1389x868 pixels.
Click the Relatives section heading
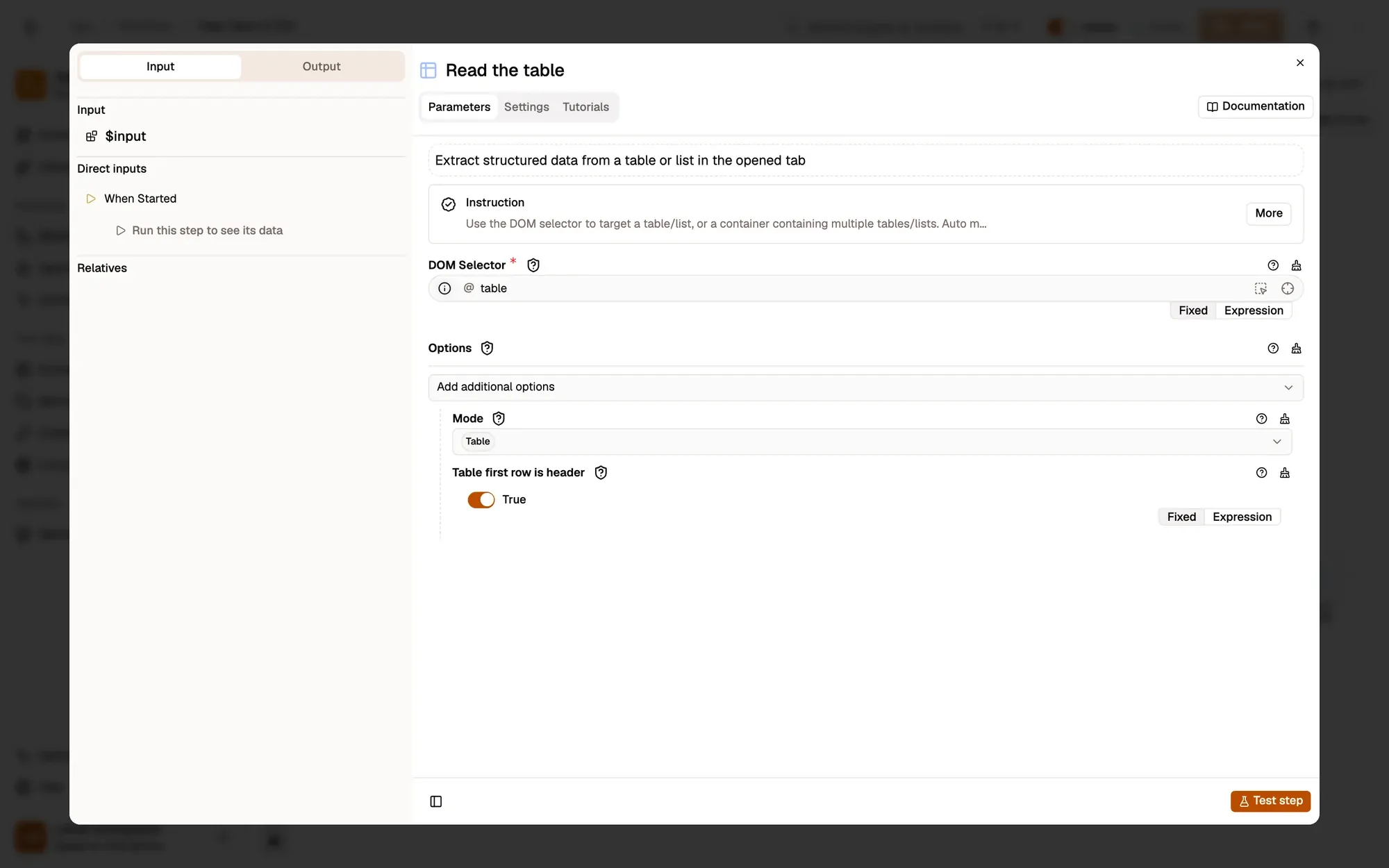102,268
